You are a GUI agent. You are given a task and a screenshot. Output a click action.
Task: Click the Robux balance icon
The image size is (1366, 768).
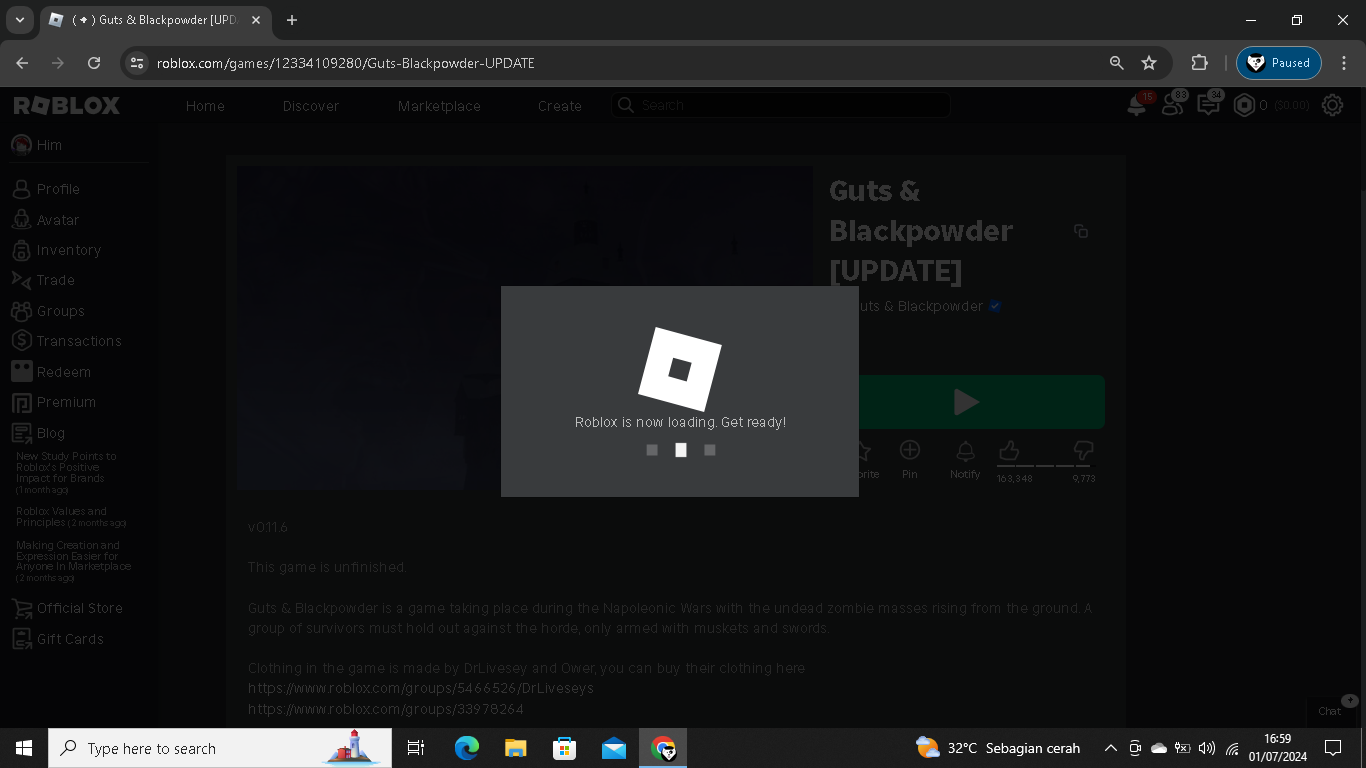[1244, 105]
